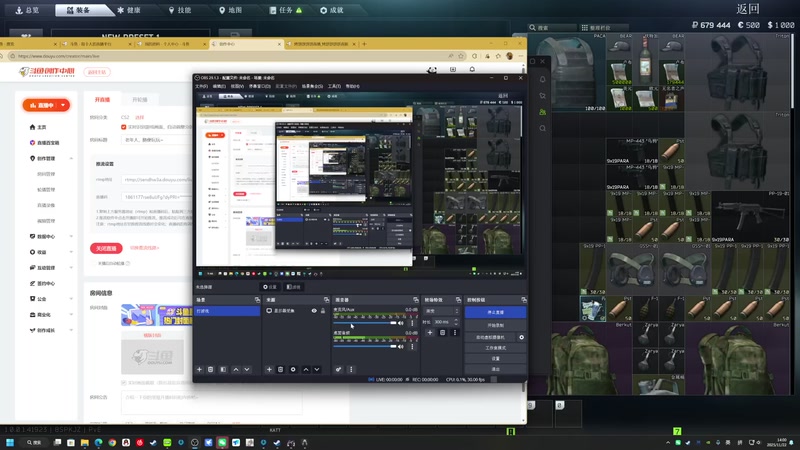Expand the revenue sidebar section
This screenshot has width=800, height=450.
tap(71, 252)
